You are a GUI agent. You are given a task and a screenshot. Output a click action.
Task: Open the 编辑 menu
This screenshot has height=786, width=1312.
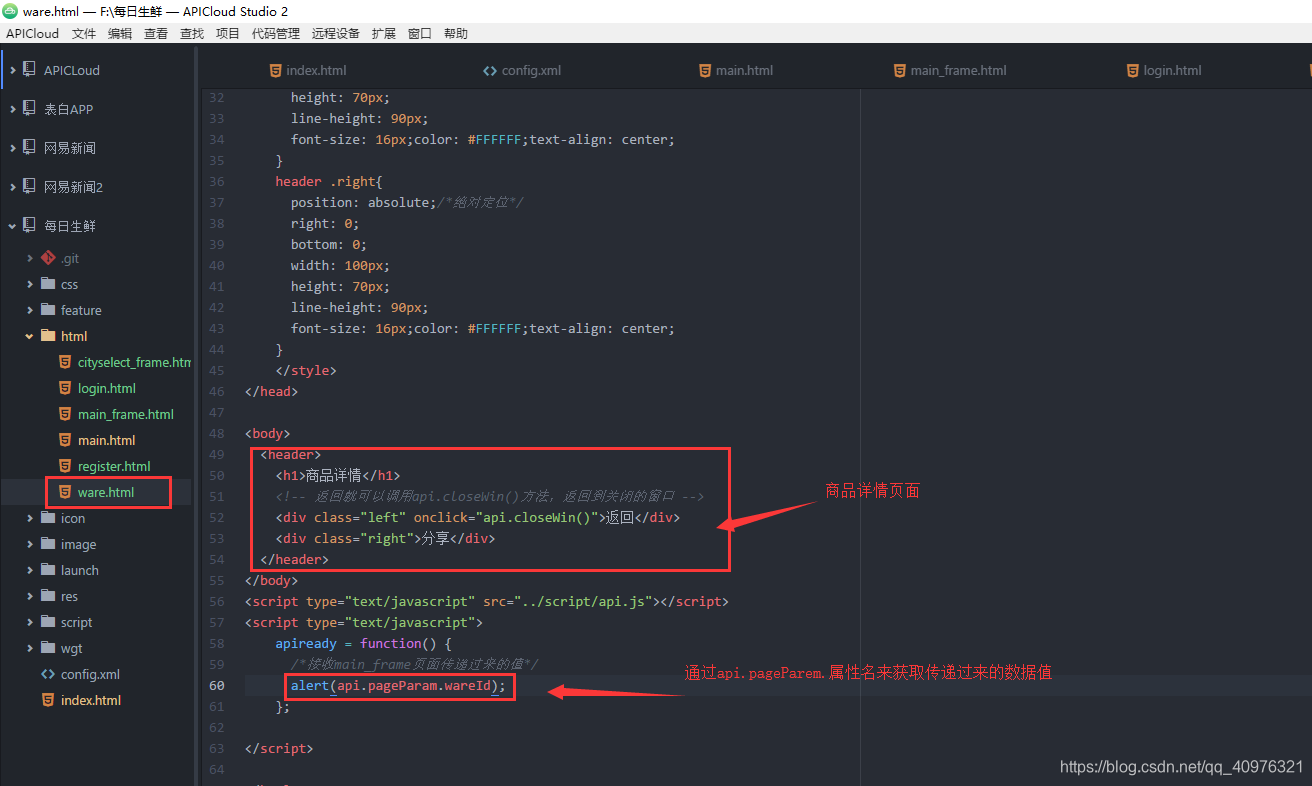click(x=120, y=33)
